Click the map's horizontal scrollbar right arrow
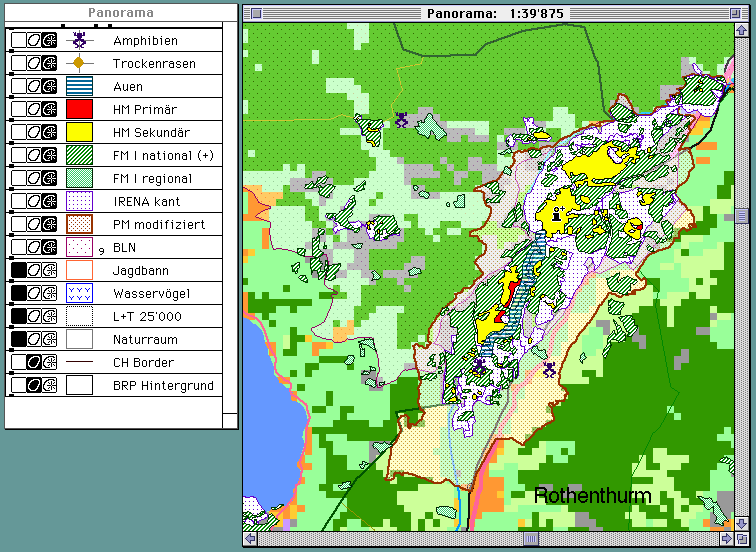The image size is (756, 552). [726, 540]
